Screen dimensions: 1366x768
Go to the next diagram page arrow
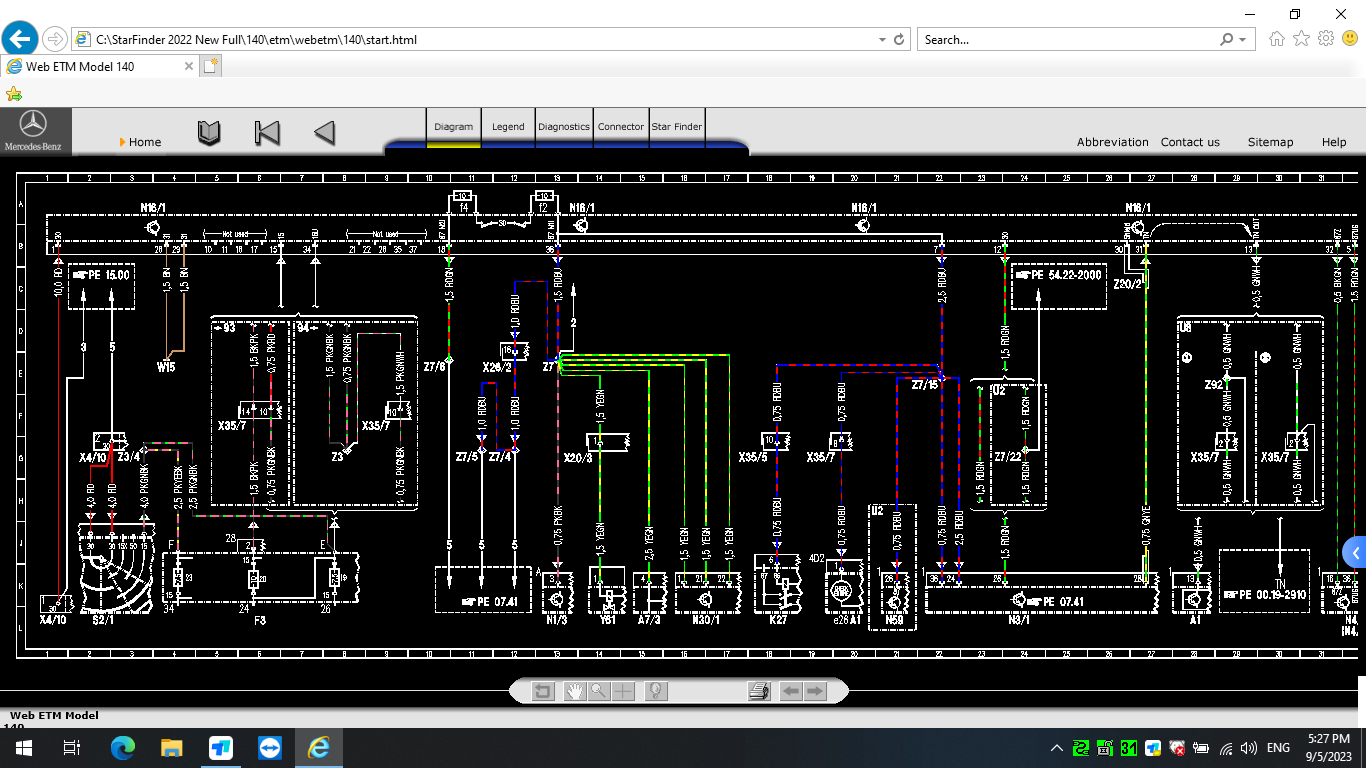[815, 691]
